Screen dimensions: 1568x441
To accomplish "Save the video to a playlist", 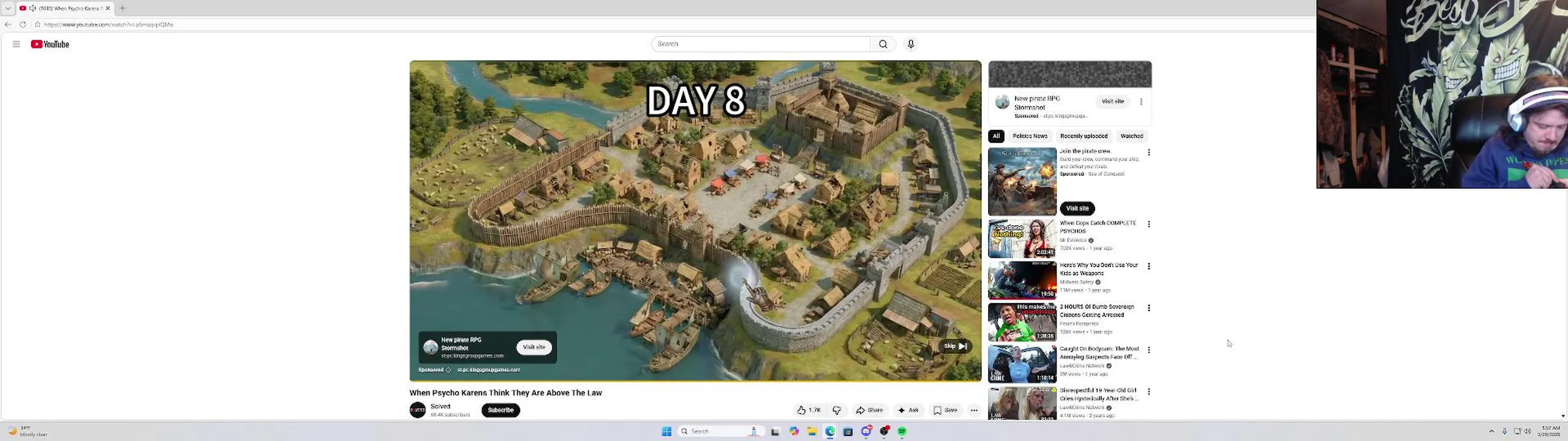I will (x=945, y=410).
